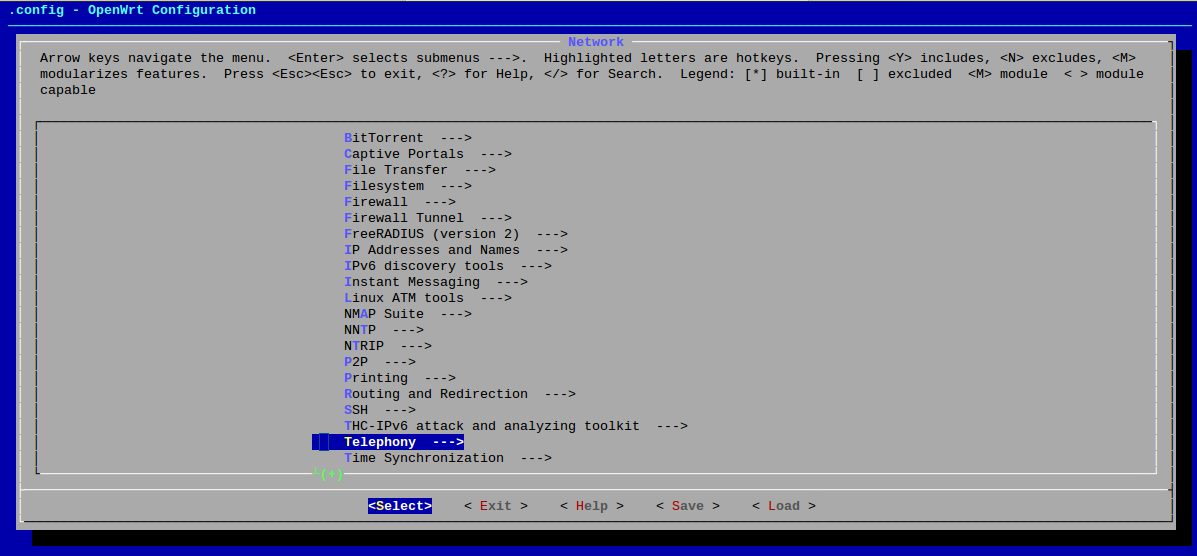Click the <Select> button
The image size is (1197, 556).
[x=400, y=506]
